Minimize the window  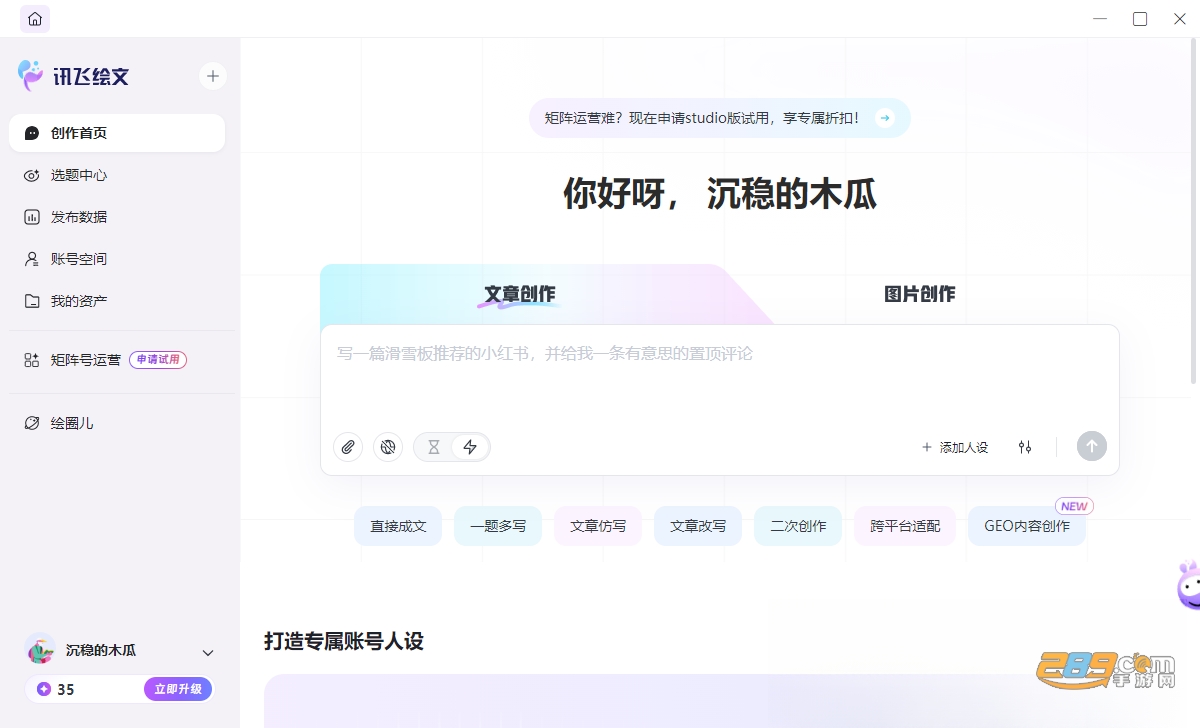(x=1100, y=19)
